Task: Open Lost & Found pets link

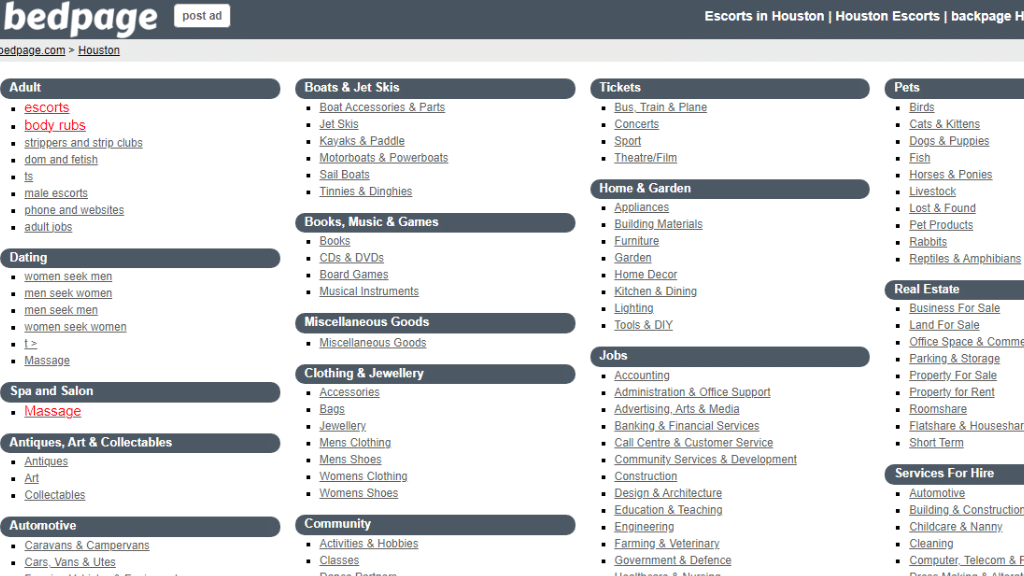Action: coord(942,208)
